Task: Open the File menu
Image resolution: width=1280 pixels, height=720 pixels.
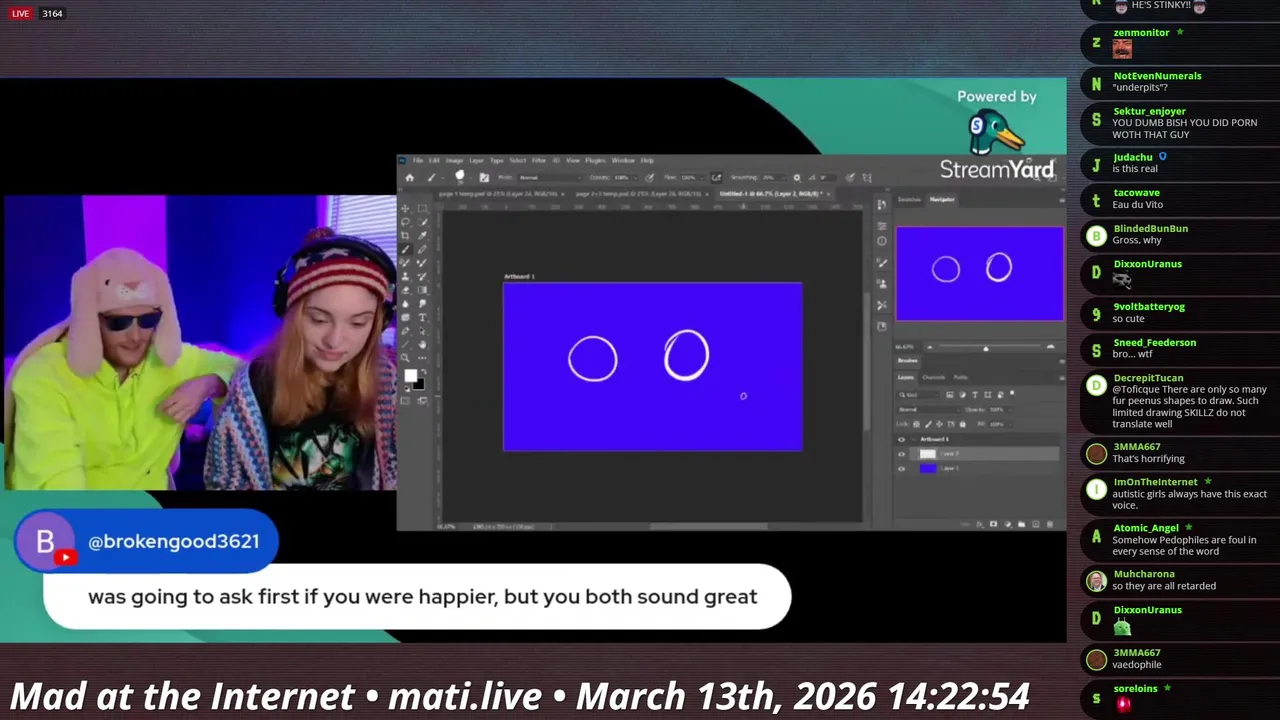Action: pyautogui.click(x=418, y=160)
